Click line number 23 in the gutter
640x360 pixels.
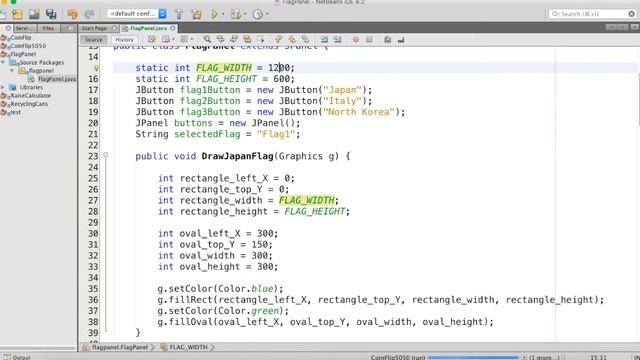(x=93, y=156)
